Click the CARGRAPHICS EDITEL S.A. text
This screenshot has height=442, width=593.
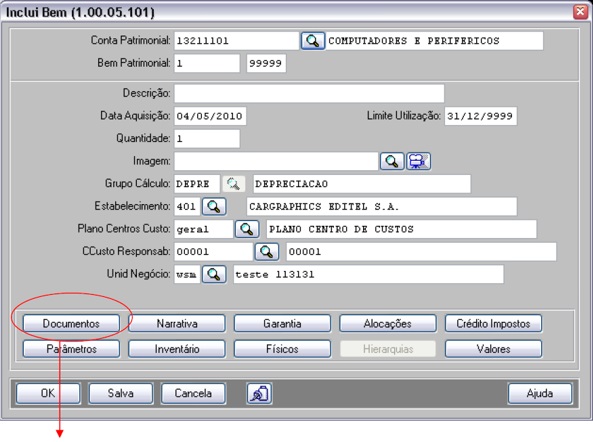click(324, 207)
